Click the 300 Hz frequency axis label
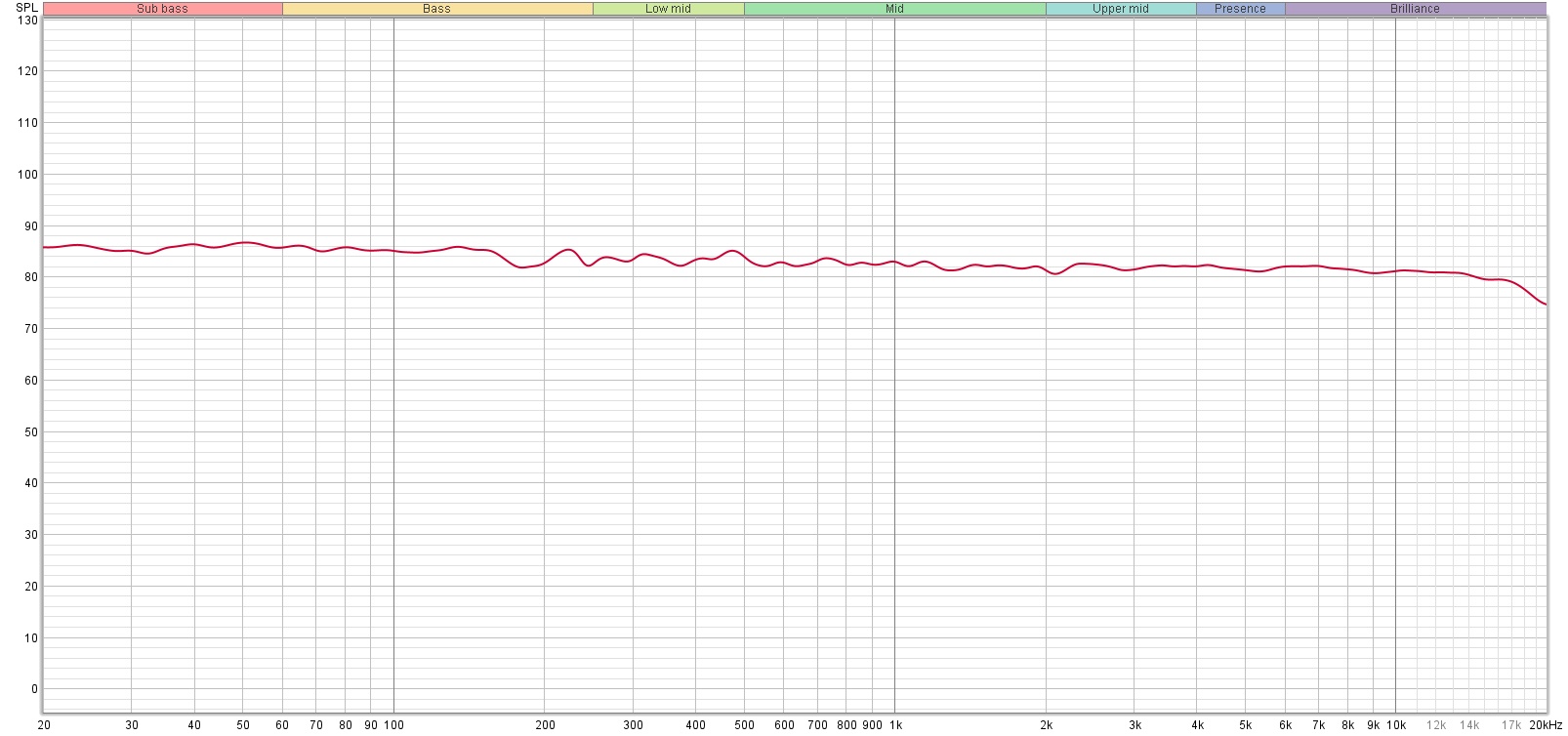 pos(633,725)
